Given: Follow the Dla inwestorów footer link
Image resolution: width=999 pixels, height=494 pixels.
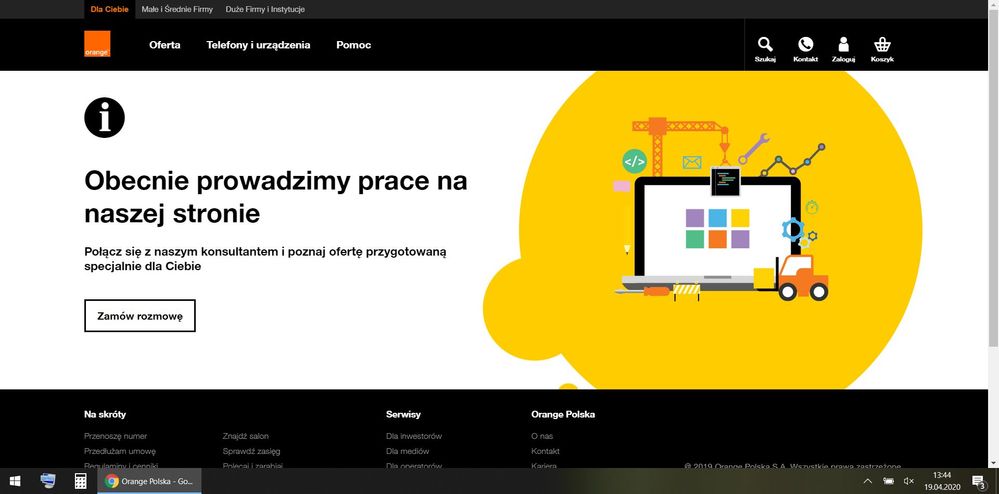Looking at the screenshot, I should (413, 436).
